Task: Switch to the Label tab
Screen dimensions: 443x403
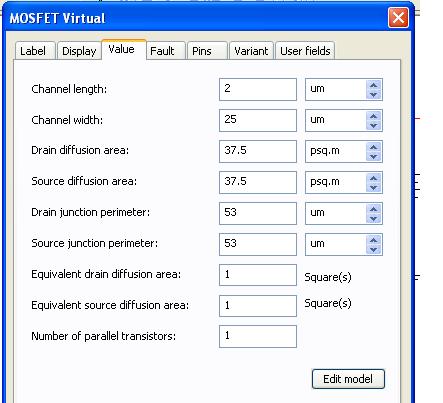Action: point(35,51)
